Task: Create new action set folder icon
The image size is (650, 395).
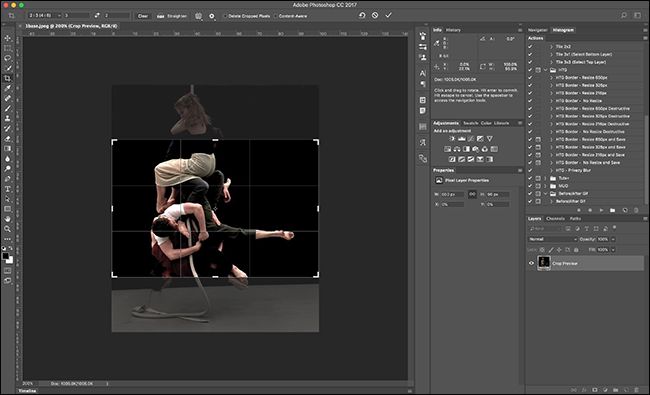Action: pos(613,210)
